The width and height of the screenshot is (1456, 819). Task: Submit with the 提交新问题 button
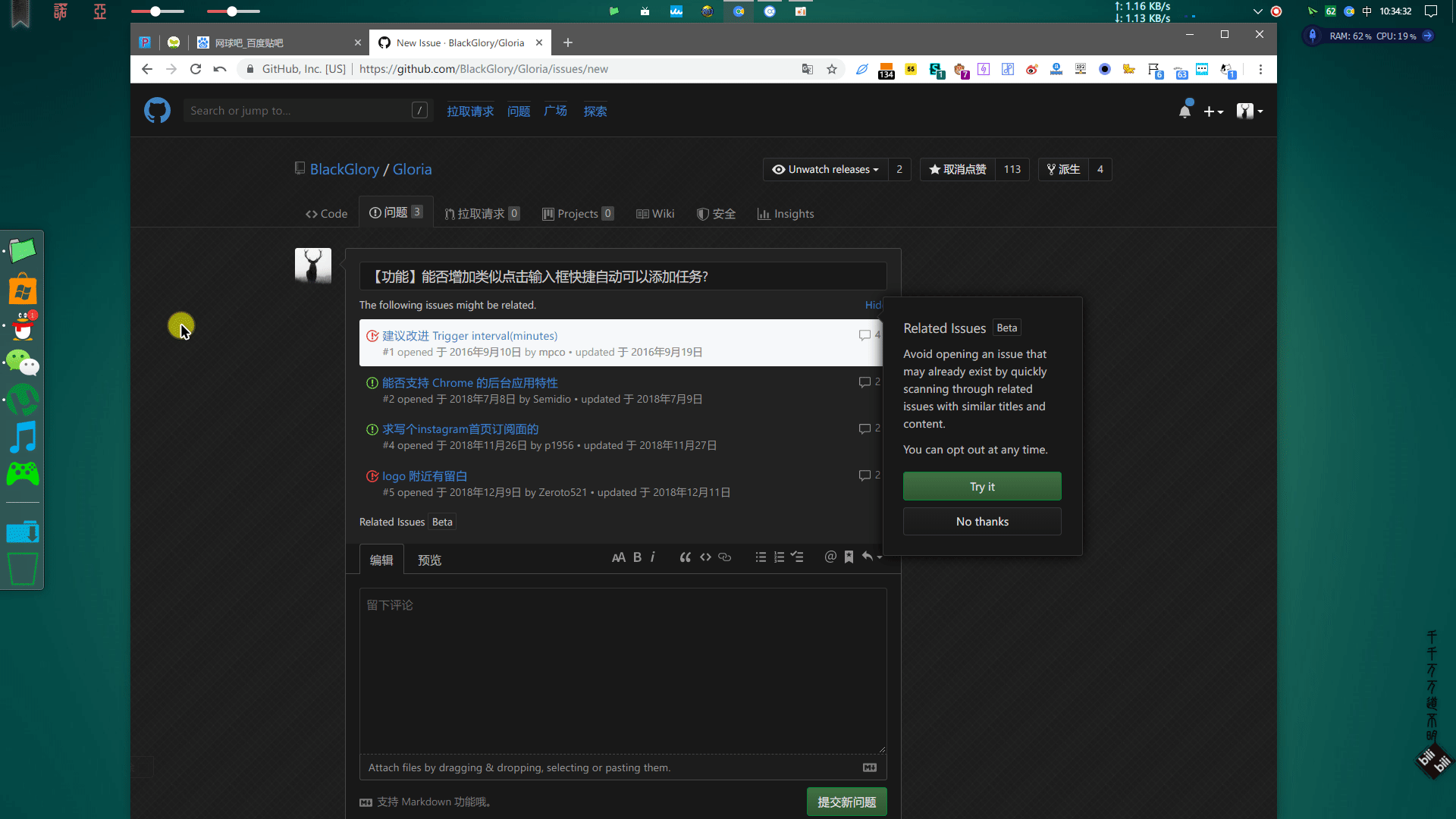(x=846, y=802)
